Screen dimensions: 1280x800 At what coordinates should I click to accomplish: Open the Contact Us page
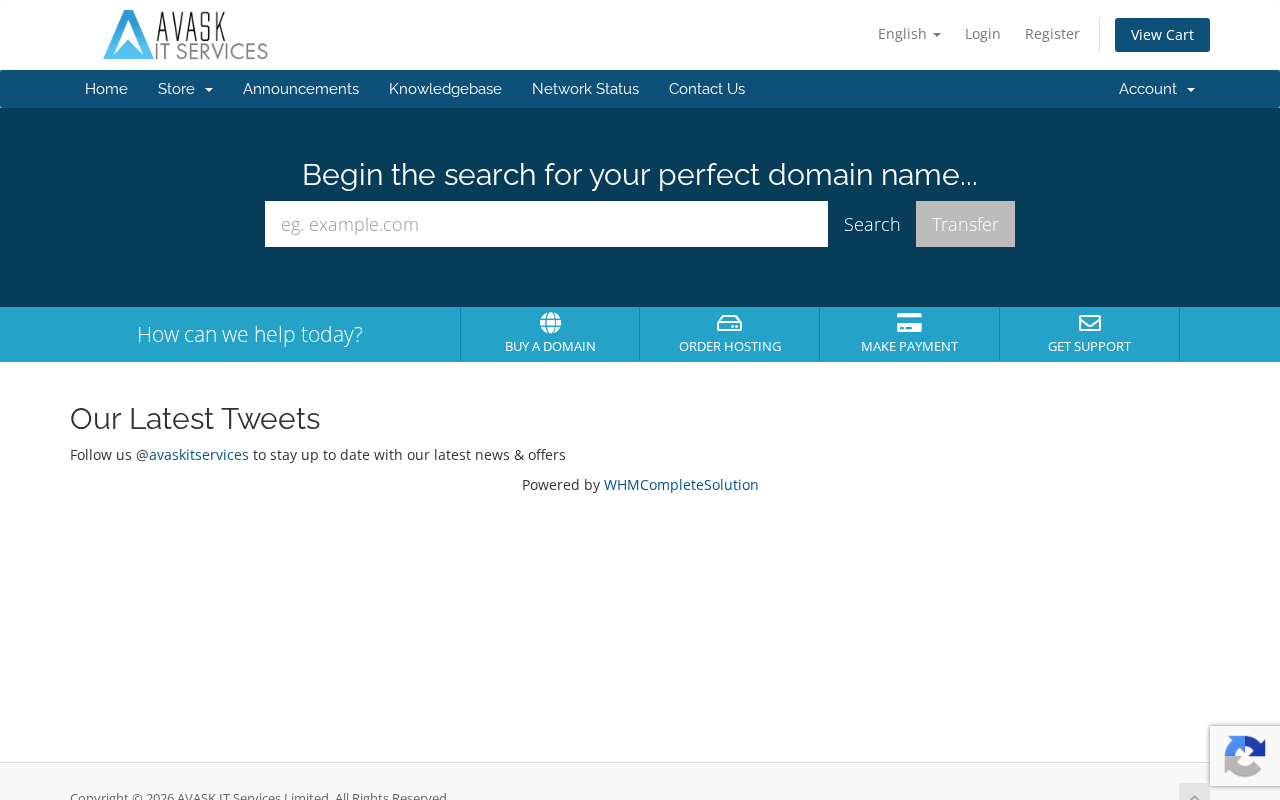point(707,89)
